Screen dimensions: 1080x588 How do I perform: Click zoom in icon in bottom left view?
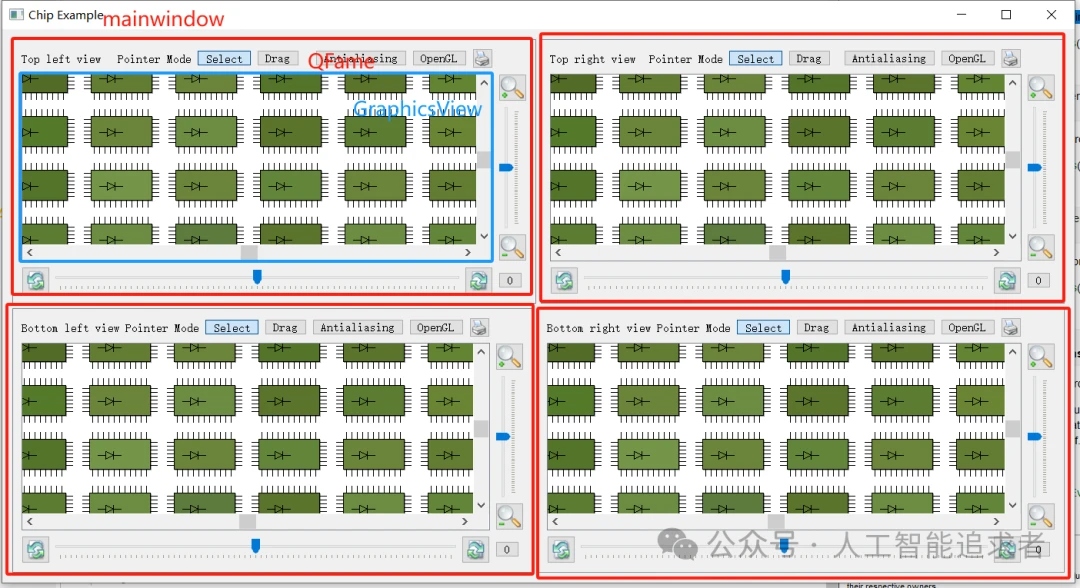click(509, 356)
